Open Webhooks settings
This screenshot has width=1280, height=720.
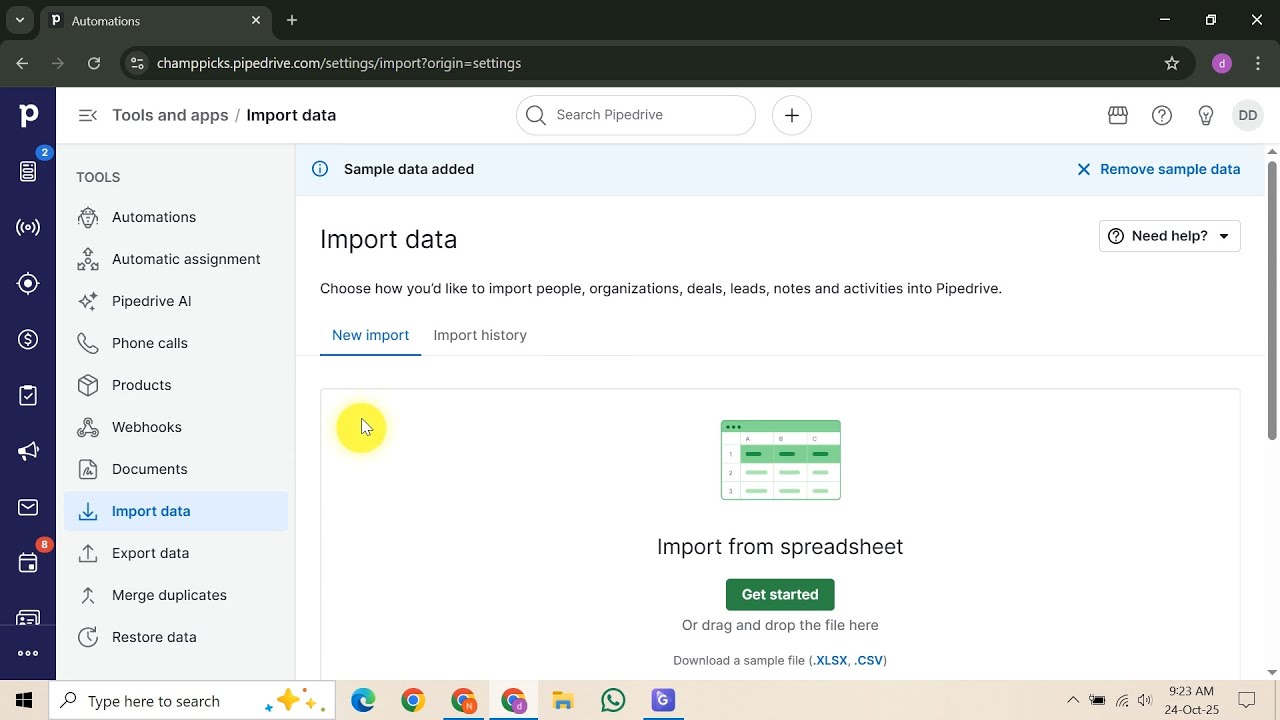[x=176, y=427]
